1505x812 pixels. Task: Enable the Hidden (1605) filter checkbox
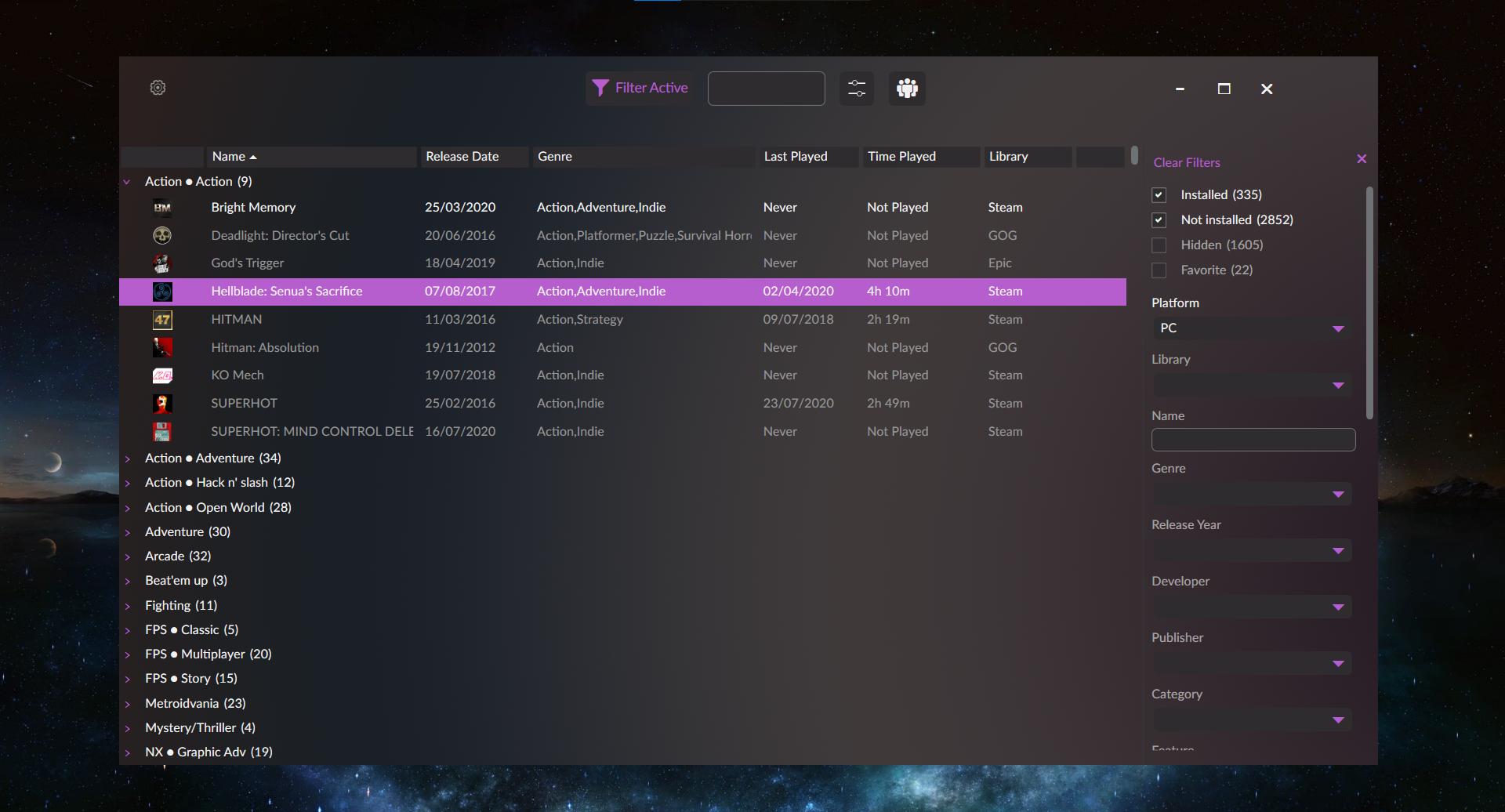tap(1159, 245)
